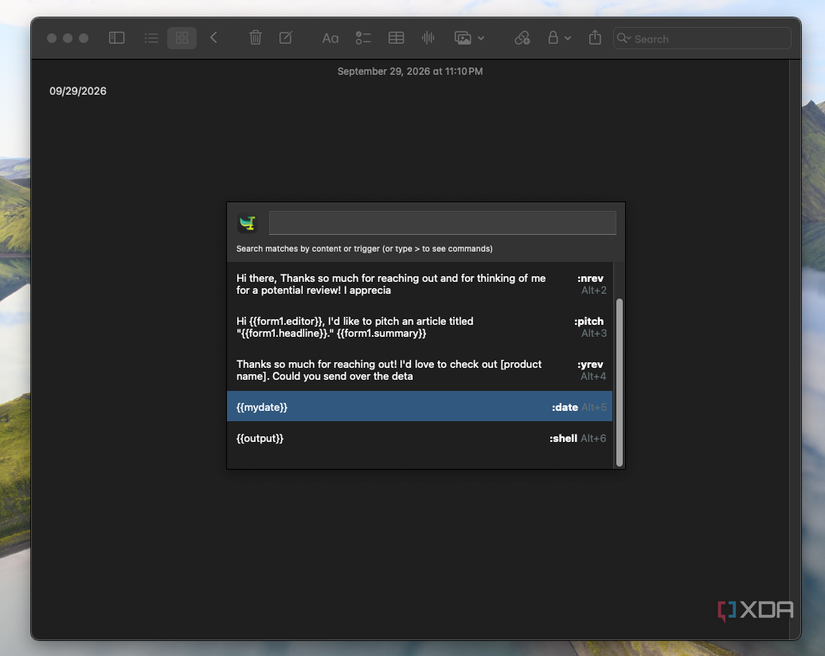
Task: Insert a checklist using toolbar icon
Action: [363, 38]
